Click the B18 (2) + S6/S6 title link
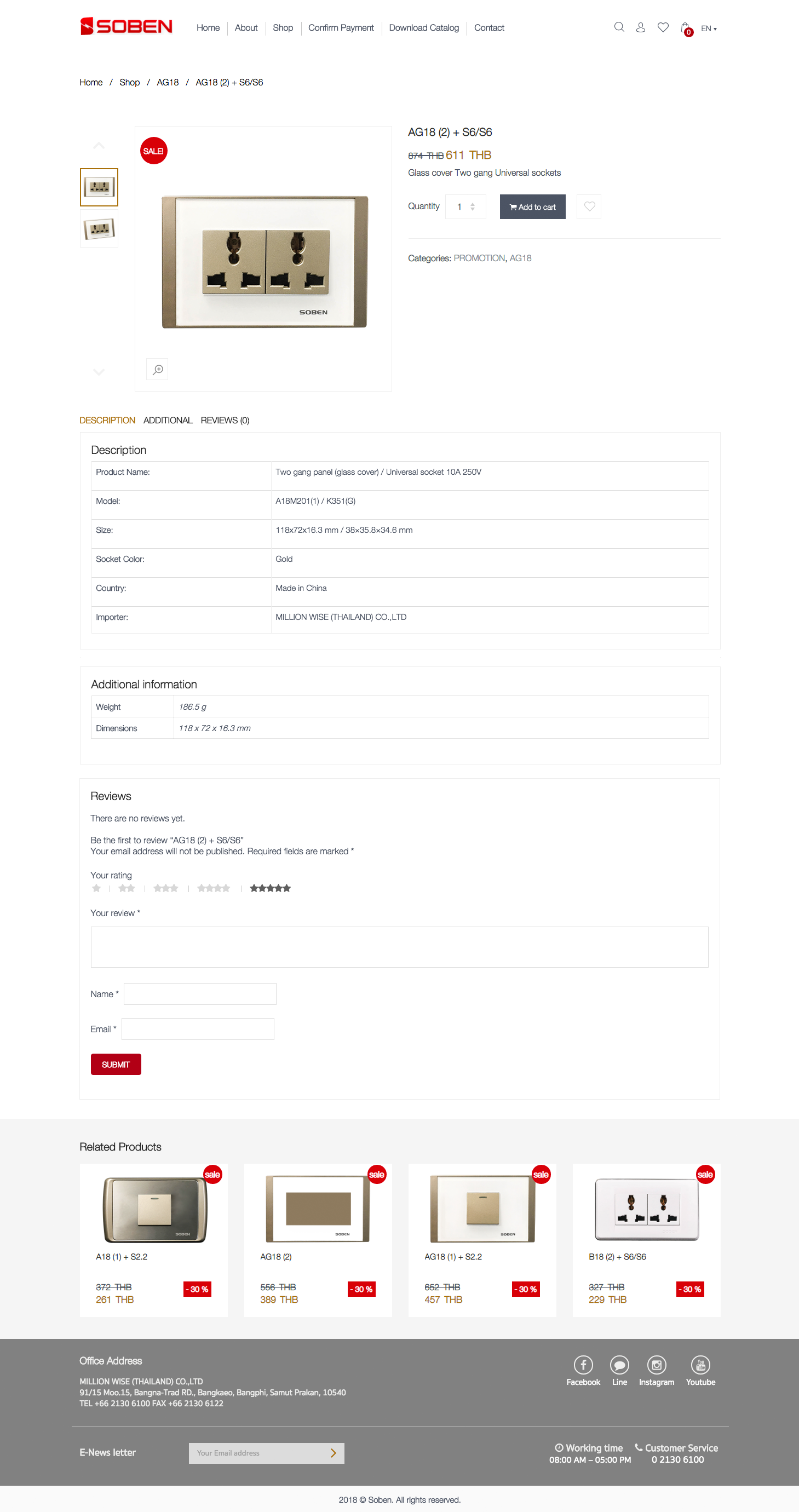The height and width of the screenshot is (1512, 799). click(617, 1257)
